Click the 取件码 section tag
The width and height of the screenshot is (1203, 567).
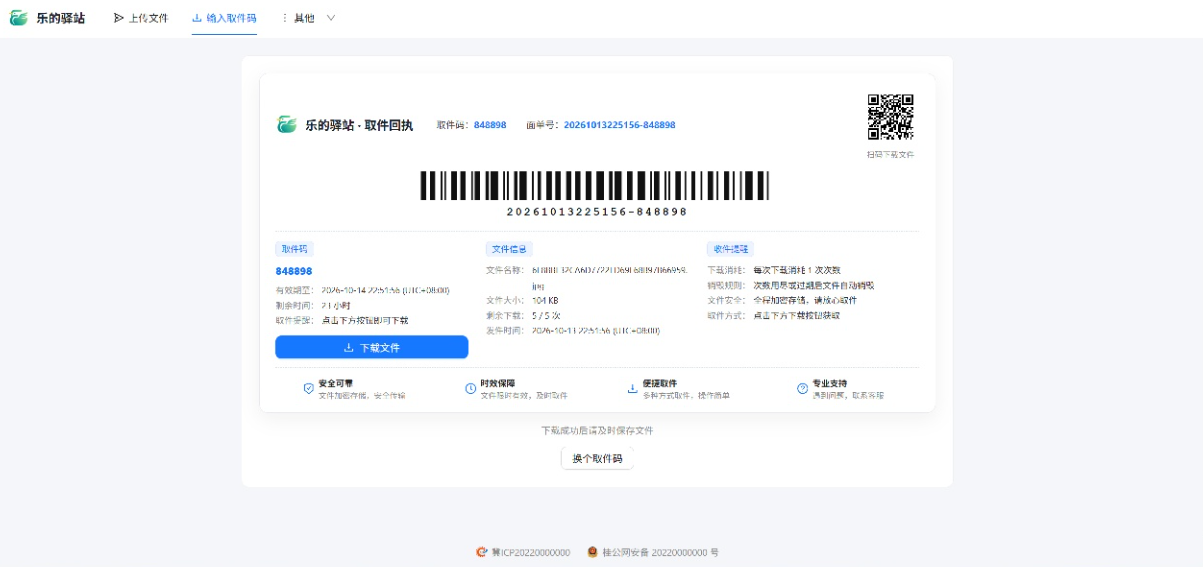point(294,249)
